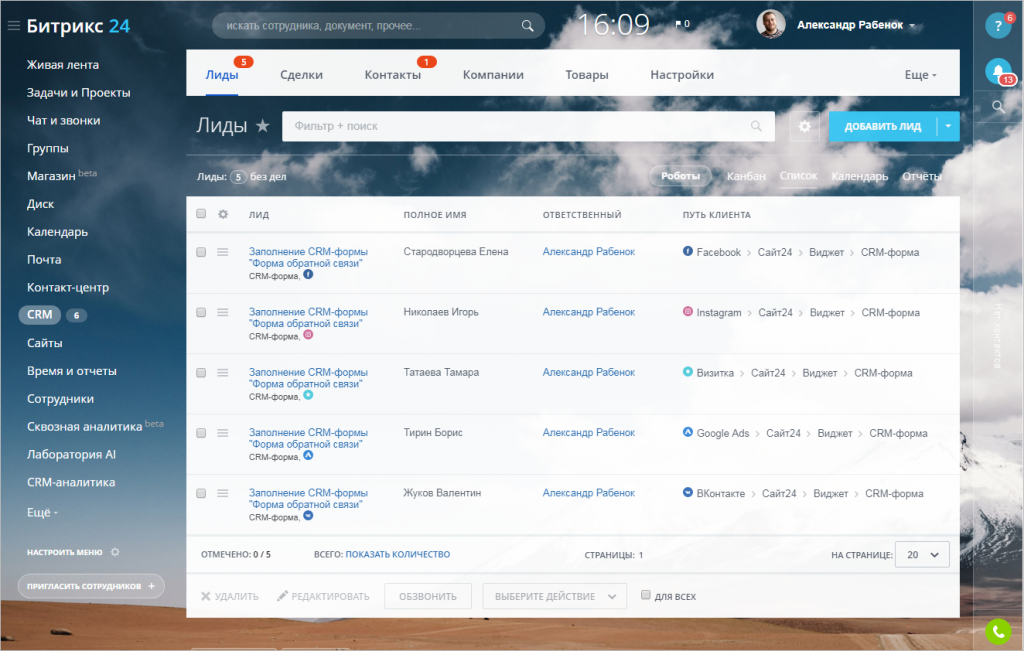Click the user avatar photo in the header
The height and width of the screenshot is (651, 1024).
(771, 25)
